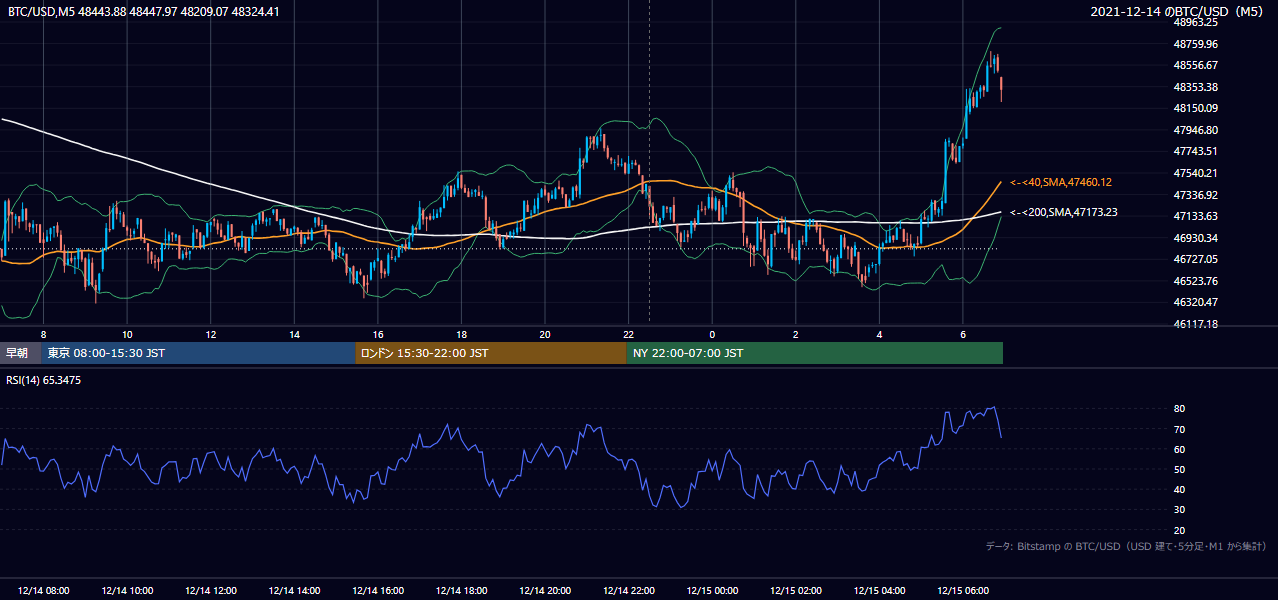Click the orange 40 SMA line end
This screenshot has height=600, width=1278.
tap(1001, 183)
